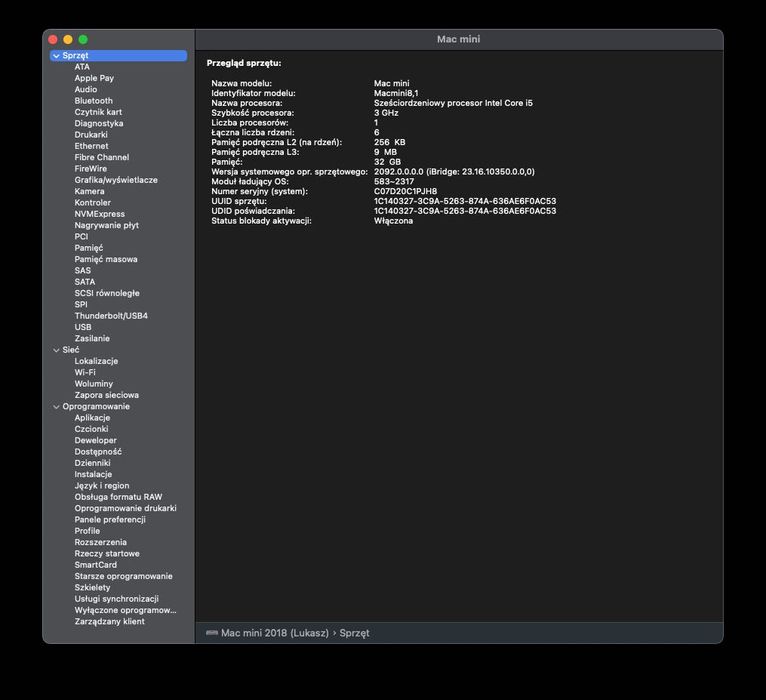Screen dimensions: 766x700
Task: Select SAS in the sidebar
Action: point(83,271)
